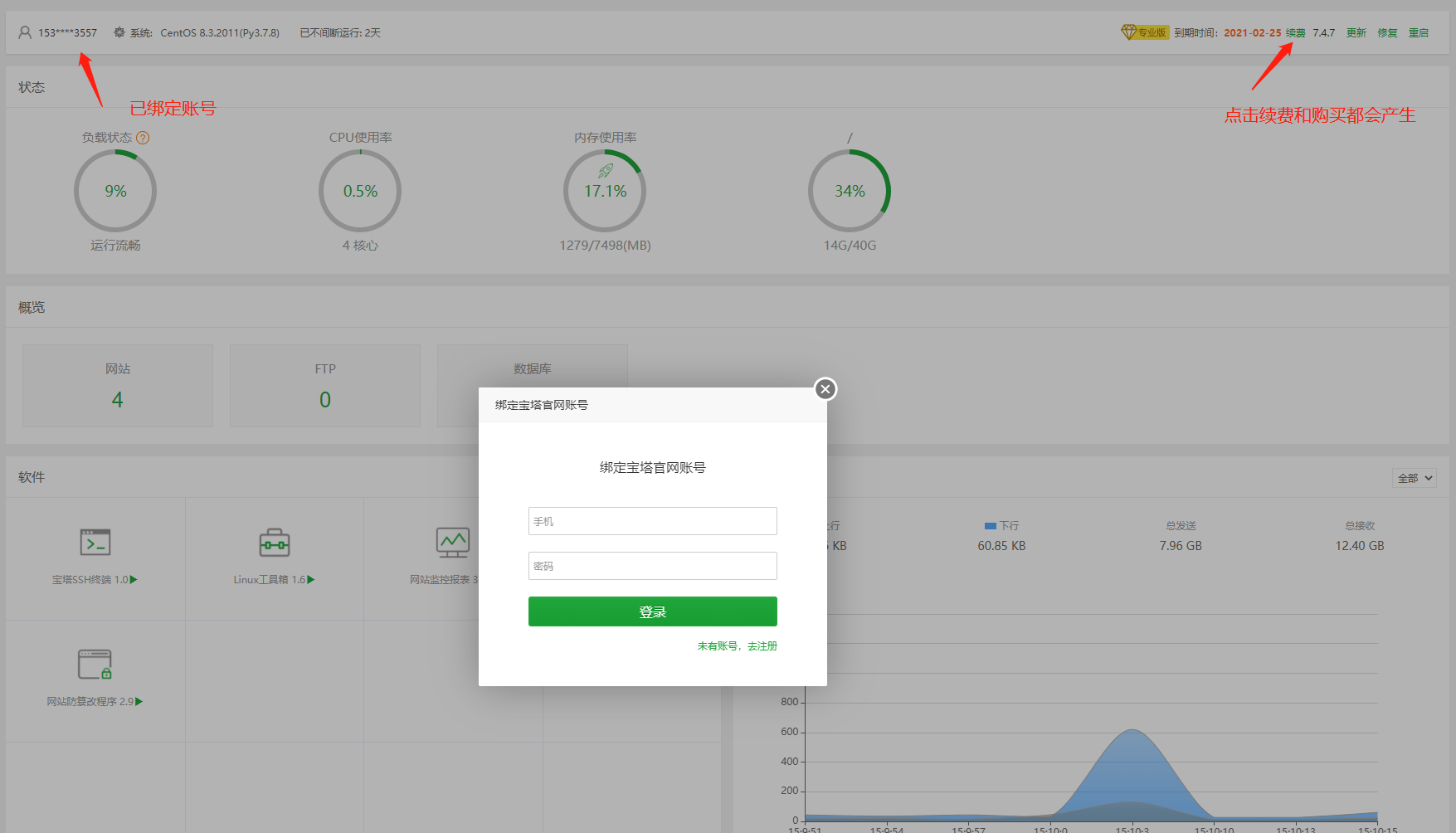
Task: Click the system gear icon
Action: [119, 32]
